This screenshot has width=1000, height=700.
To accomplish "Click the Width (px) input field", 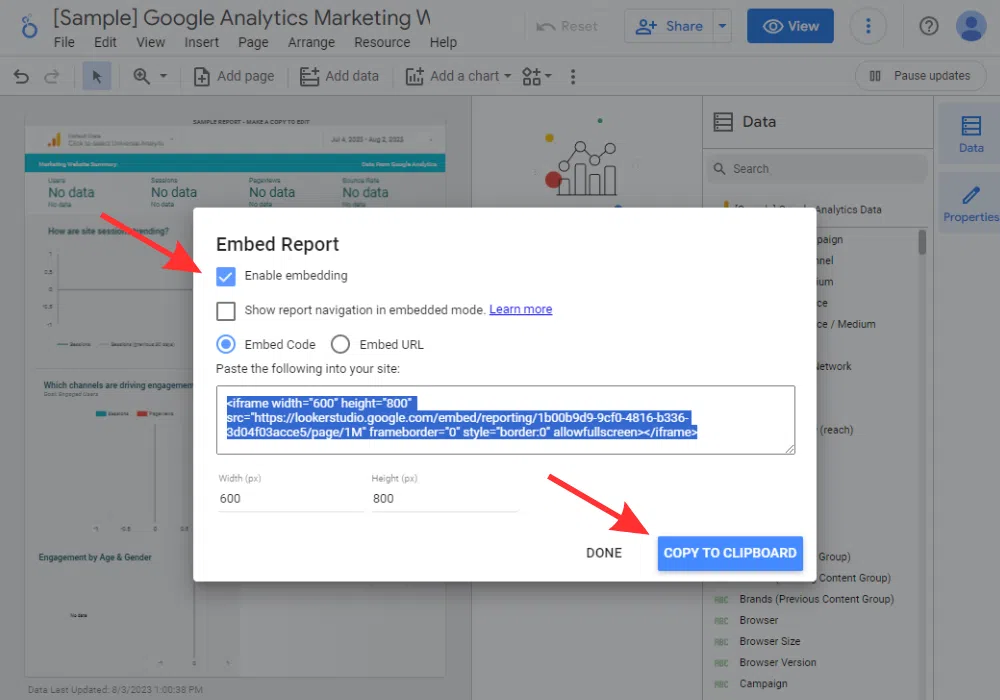I will pos(290,498).
